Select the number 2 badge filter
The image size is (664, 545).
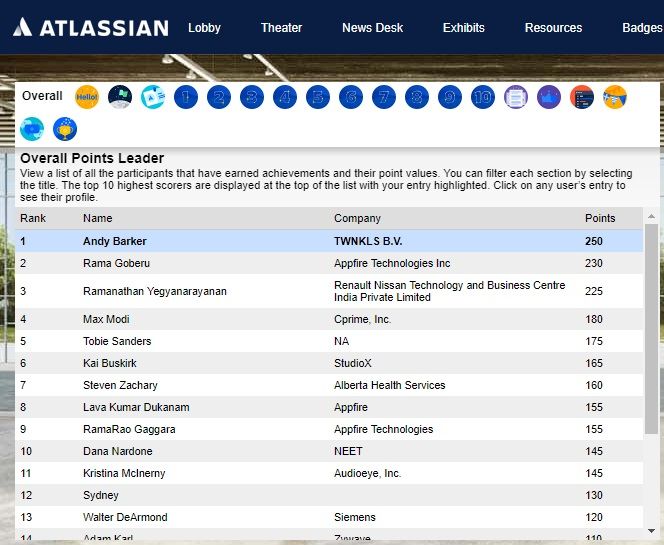[219, 97]
